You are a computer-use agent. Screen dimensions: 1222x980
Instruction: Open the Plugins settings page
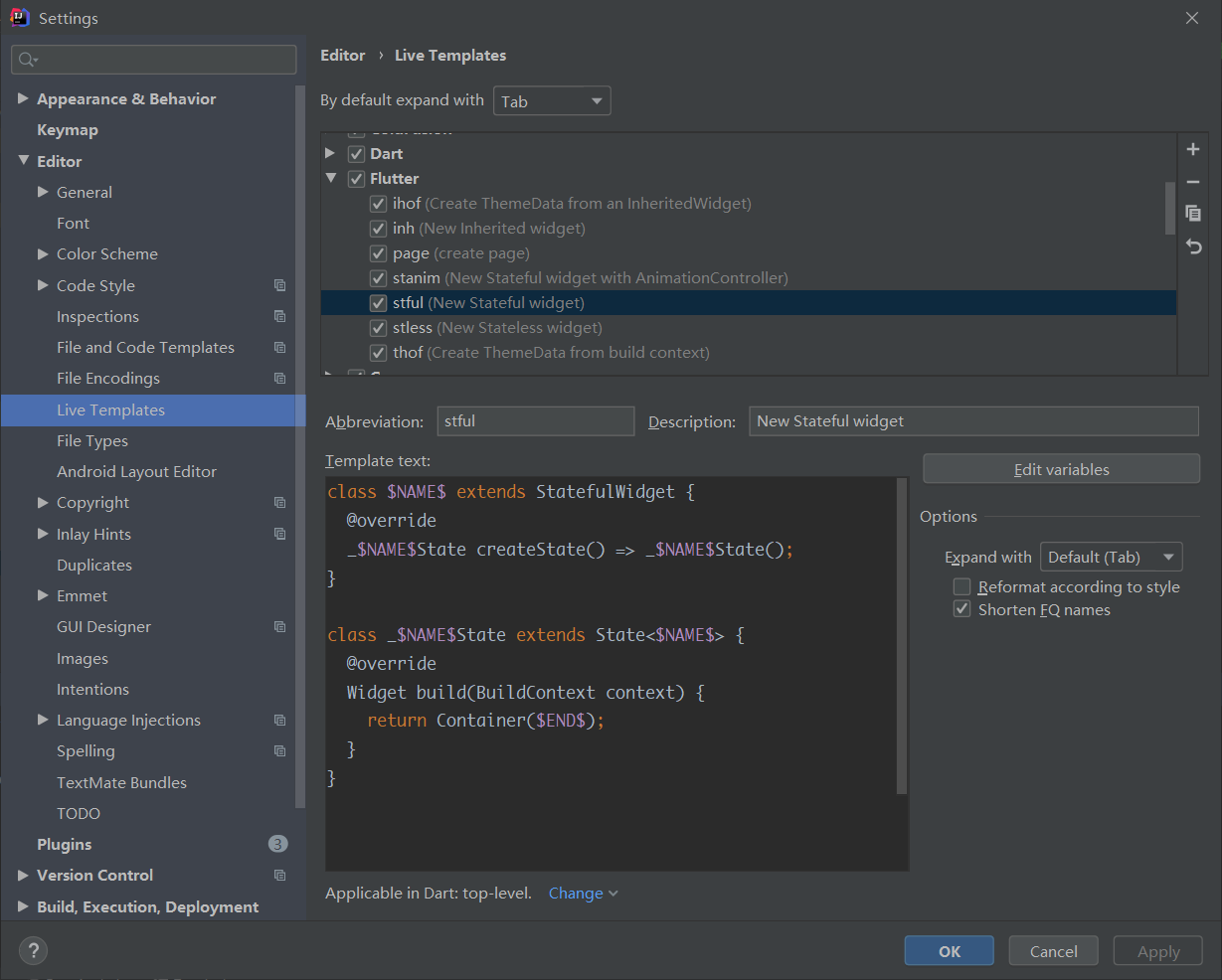tap(65, 844)
